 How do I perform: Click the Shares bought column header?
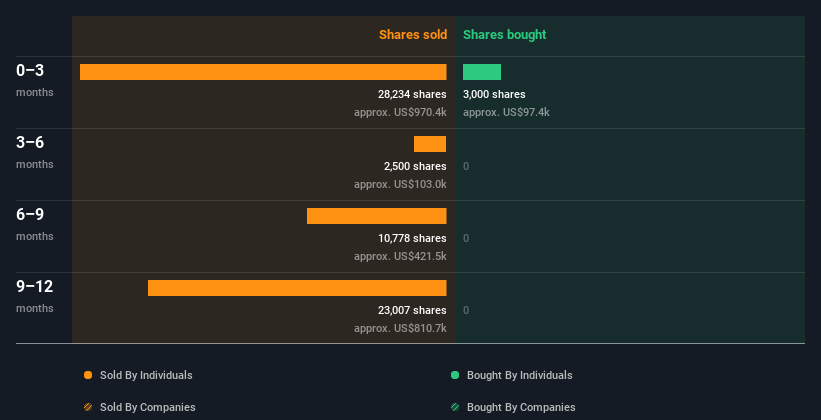pyautogui.click(x=504, y=35)
